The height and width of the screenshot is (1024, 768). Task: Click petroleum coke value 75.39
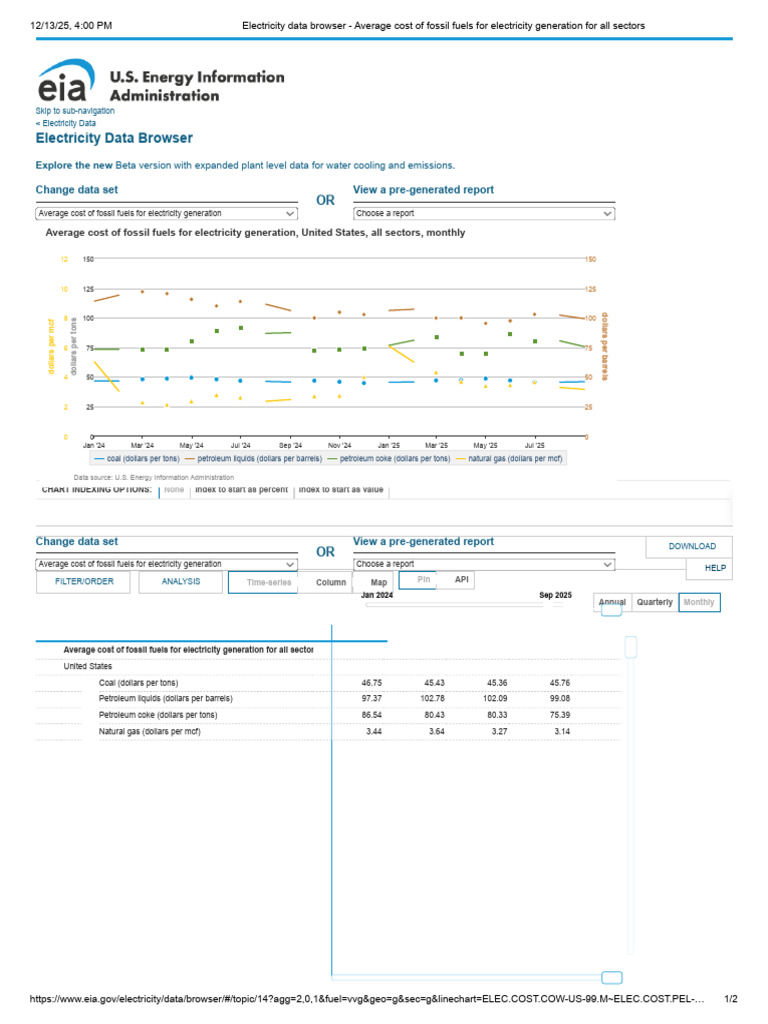tap(560, 715)
